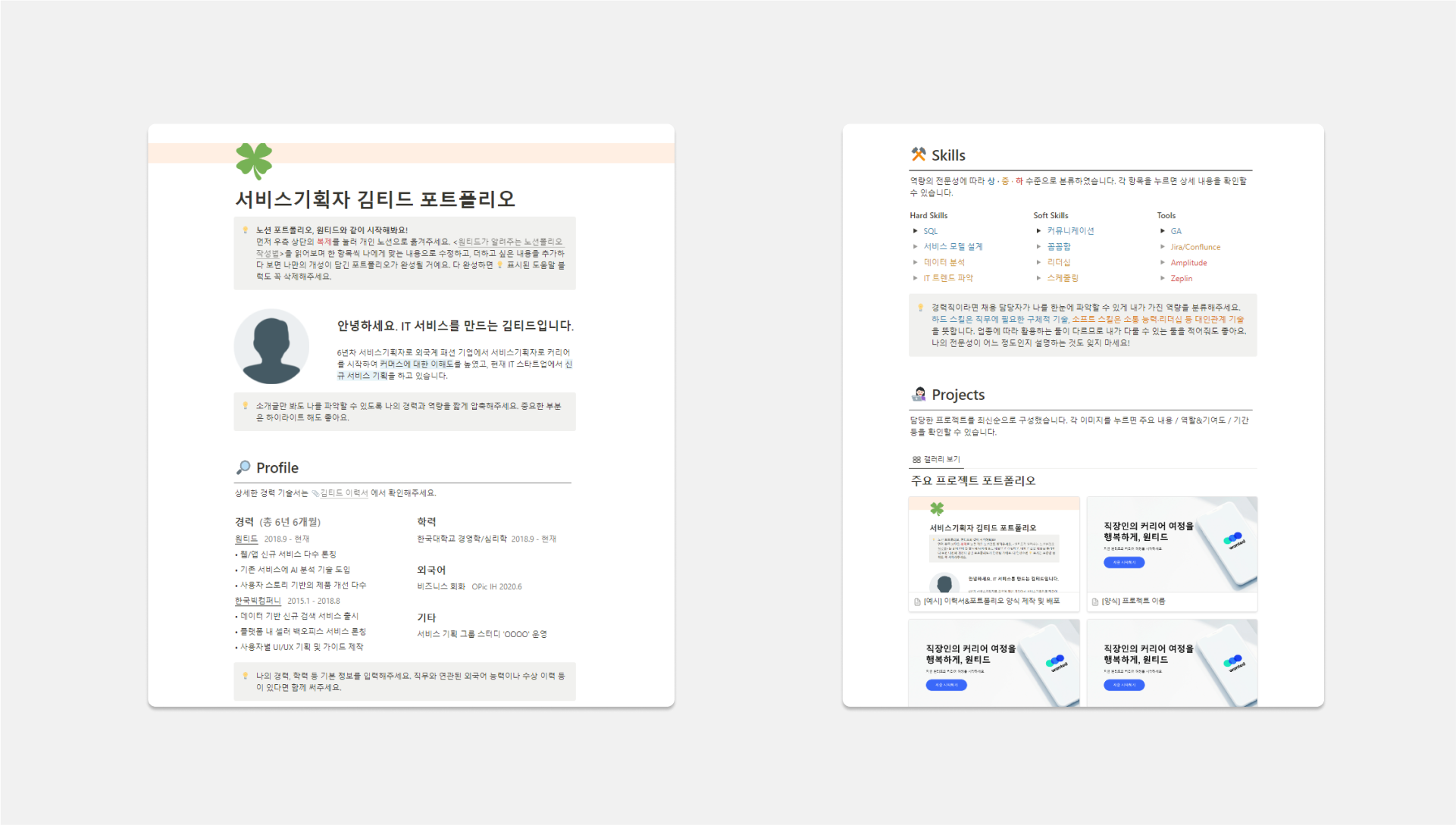The image size is (1456, 825).
Task: Click the four-leaf clover page icon
Action: coord(254,161)
